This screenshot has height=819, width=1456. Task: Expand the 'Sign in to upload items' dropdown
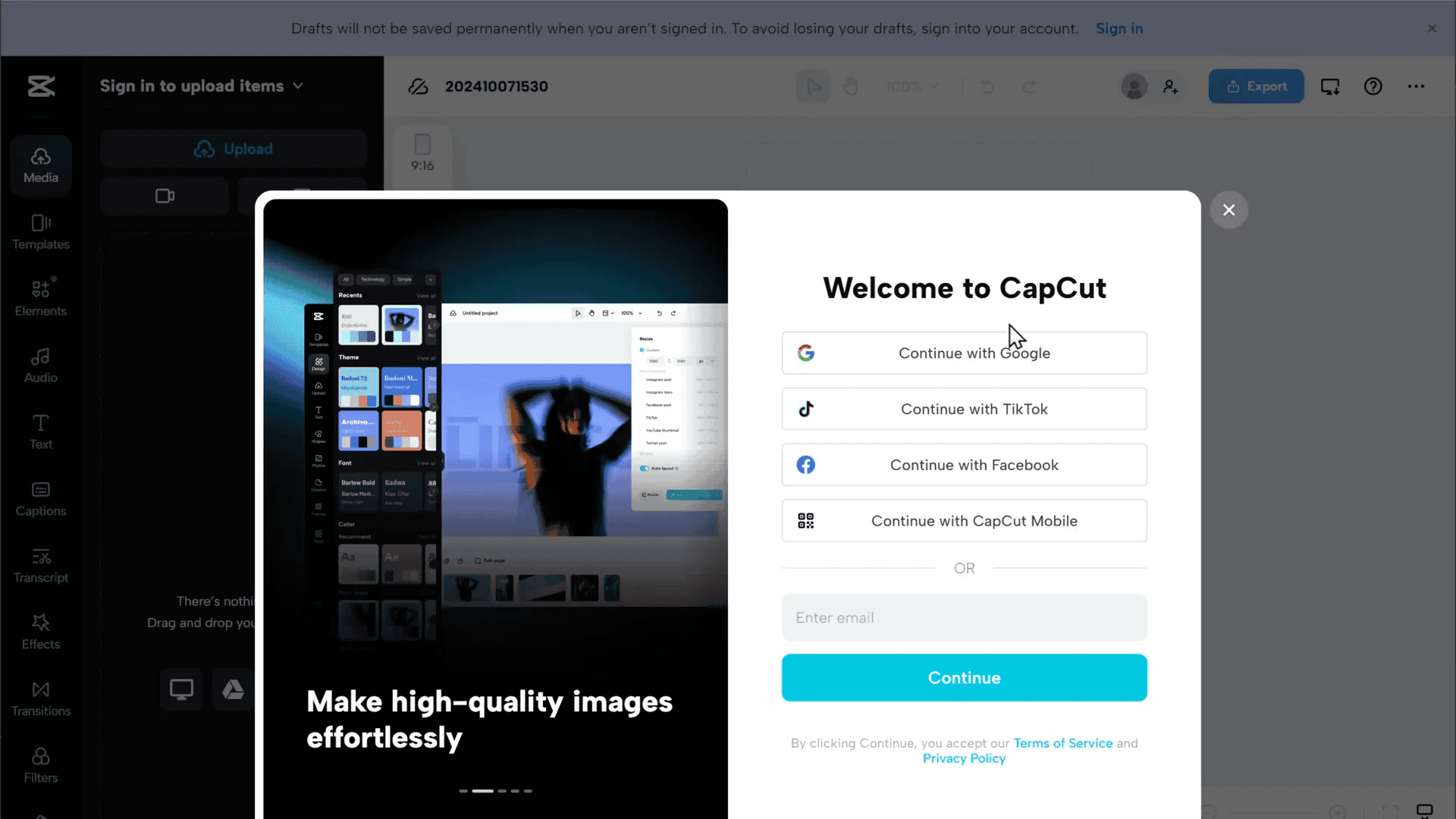(x=202, y=86)
